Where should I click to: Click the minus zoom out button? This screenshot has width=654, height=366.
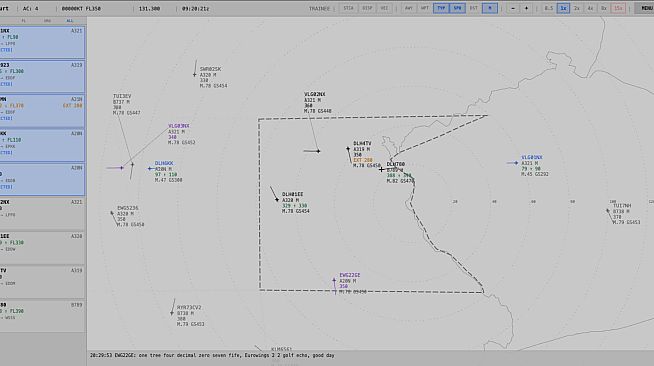click(x=513, y=8)
